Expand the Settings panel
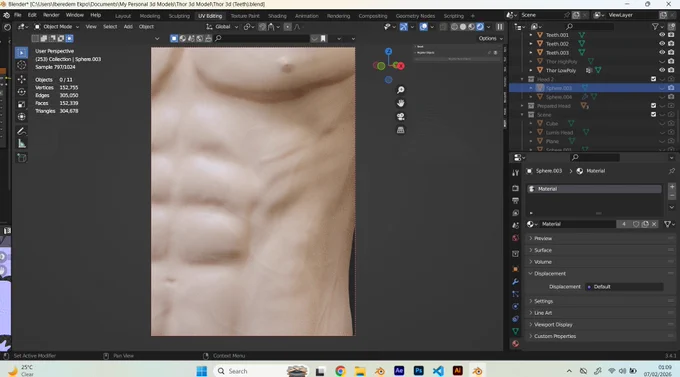680x377 pixels. coord(543,301)
